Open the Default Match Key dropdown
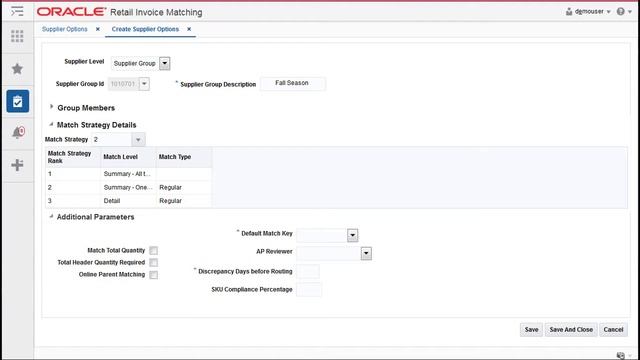The width and height of the screenshot is (640, 360). coord(352,235)
